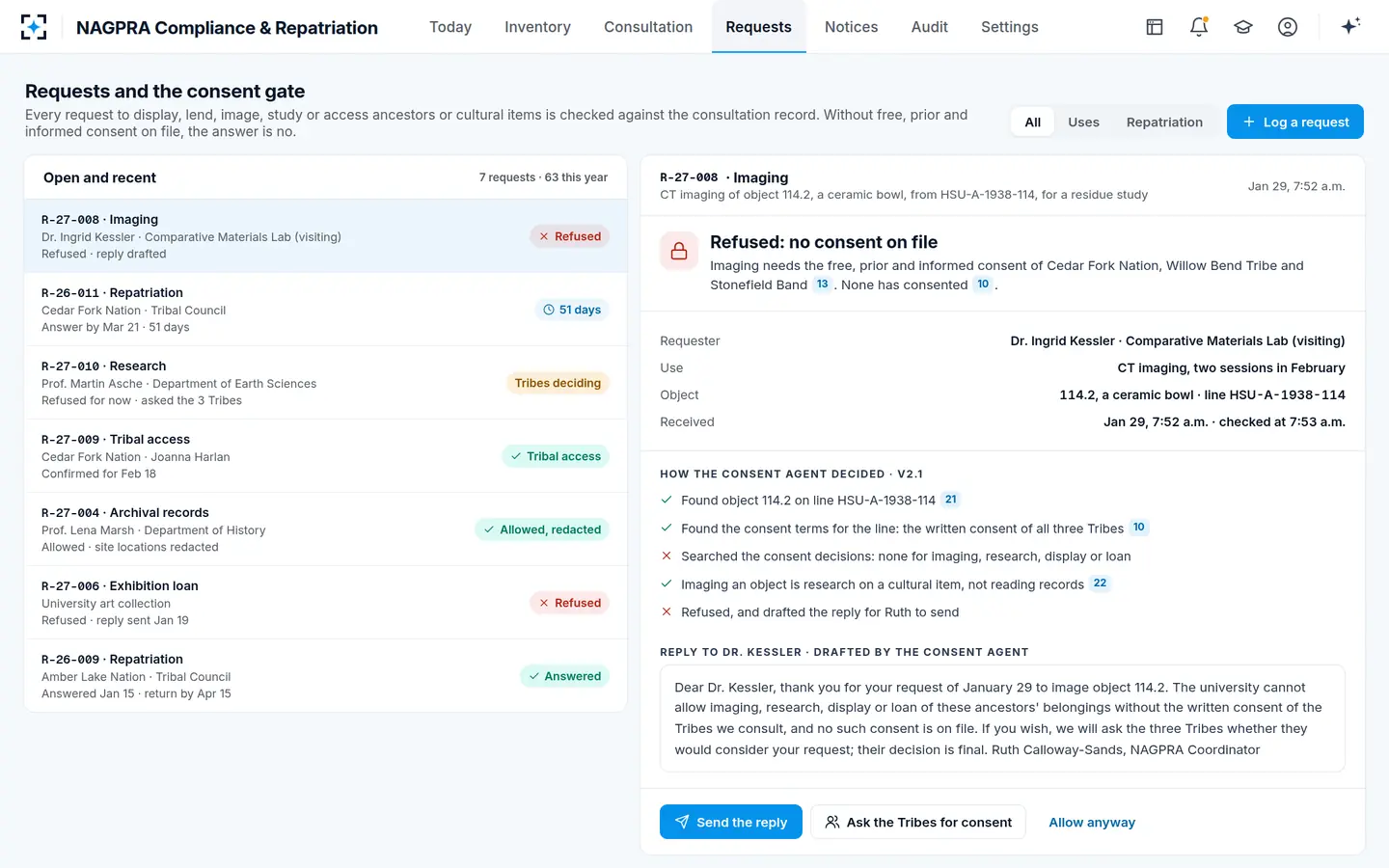Filter requests by Repatriation

1164,122
